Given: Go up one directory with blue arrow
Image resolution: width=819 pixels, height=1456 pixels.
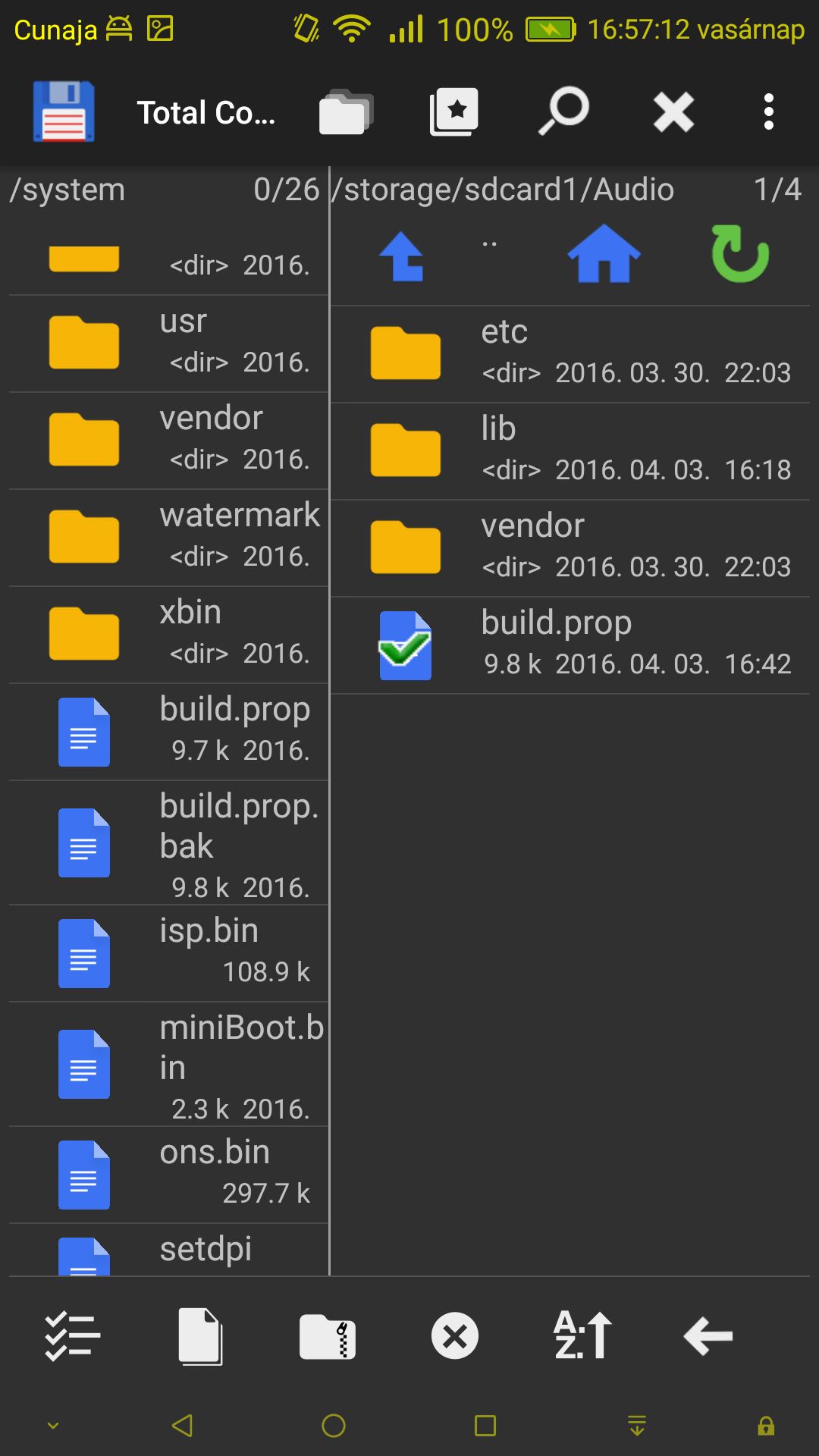Looking at the screenshot, I should (403, 256).
